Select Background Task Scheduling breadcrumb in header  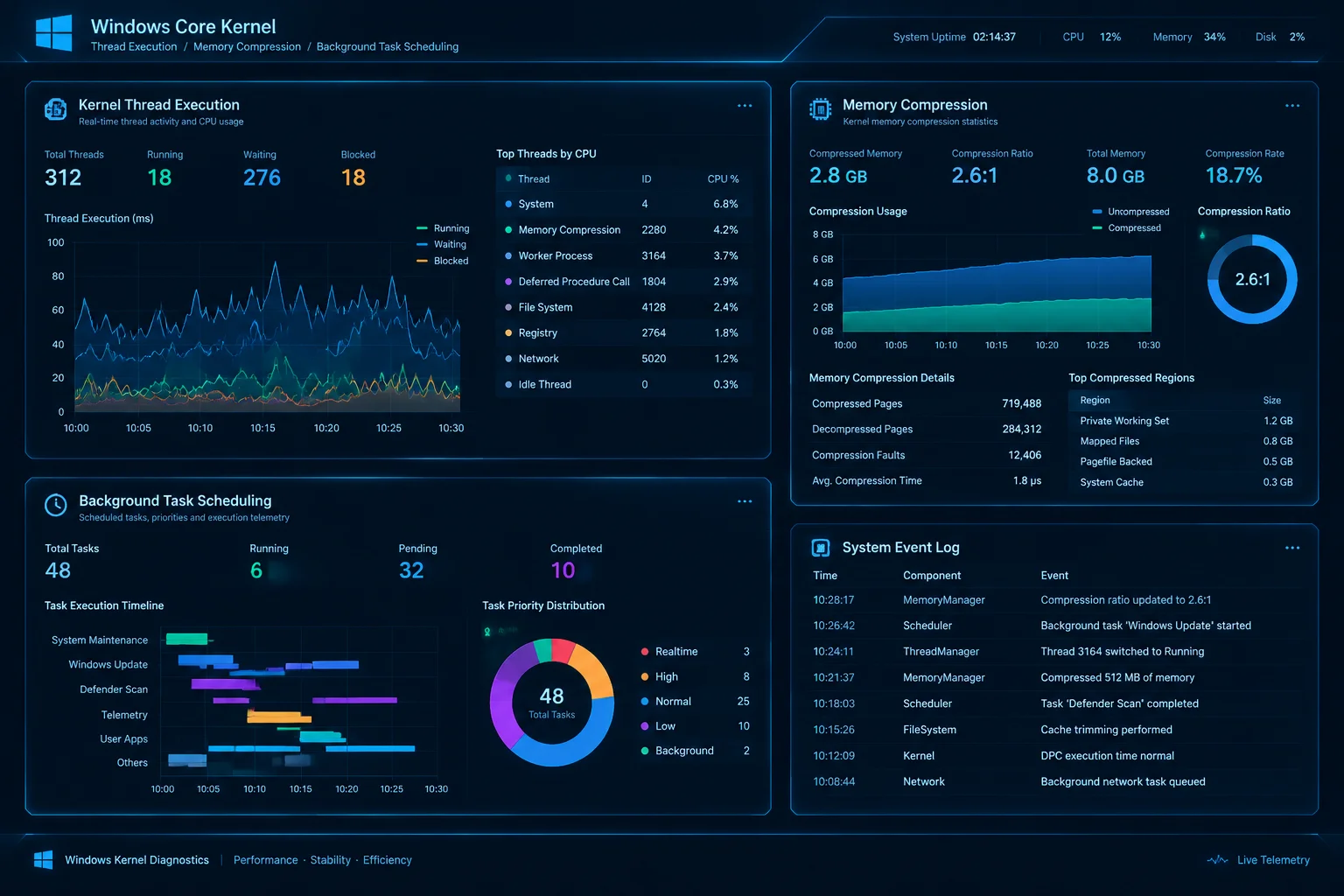(388, 46)
